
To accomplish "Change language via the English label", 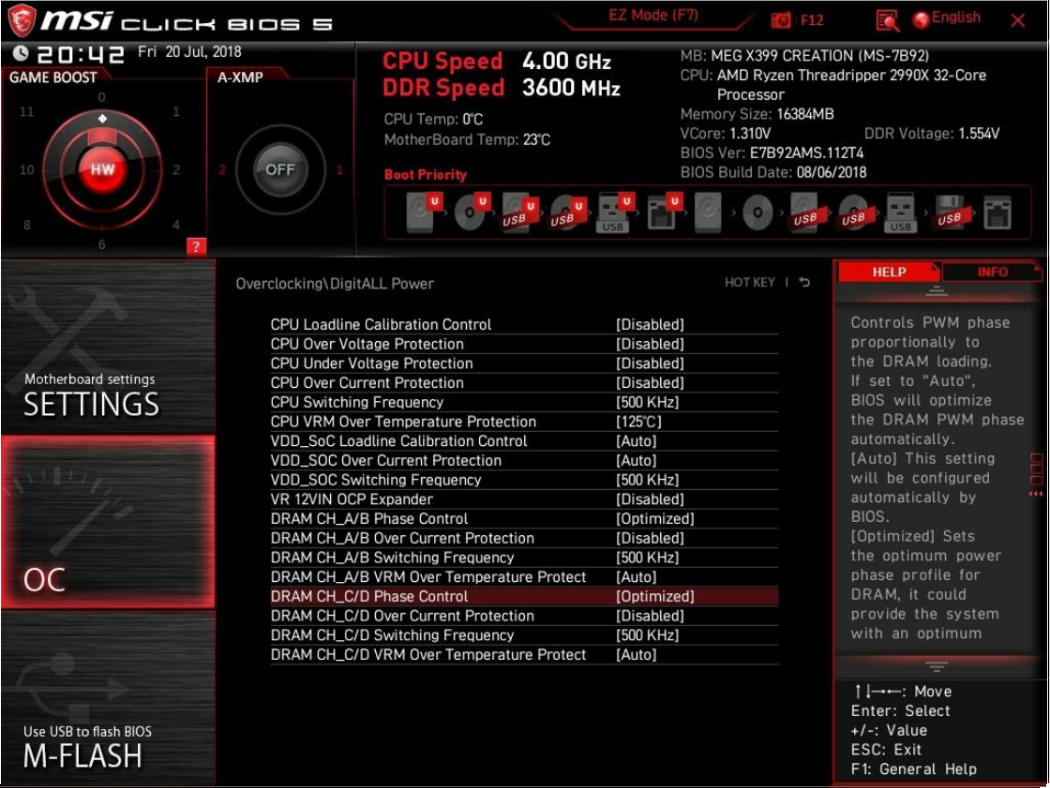I will [956, 17].
